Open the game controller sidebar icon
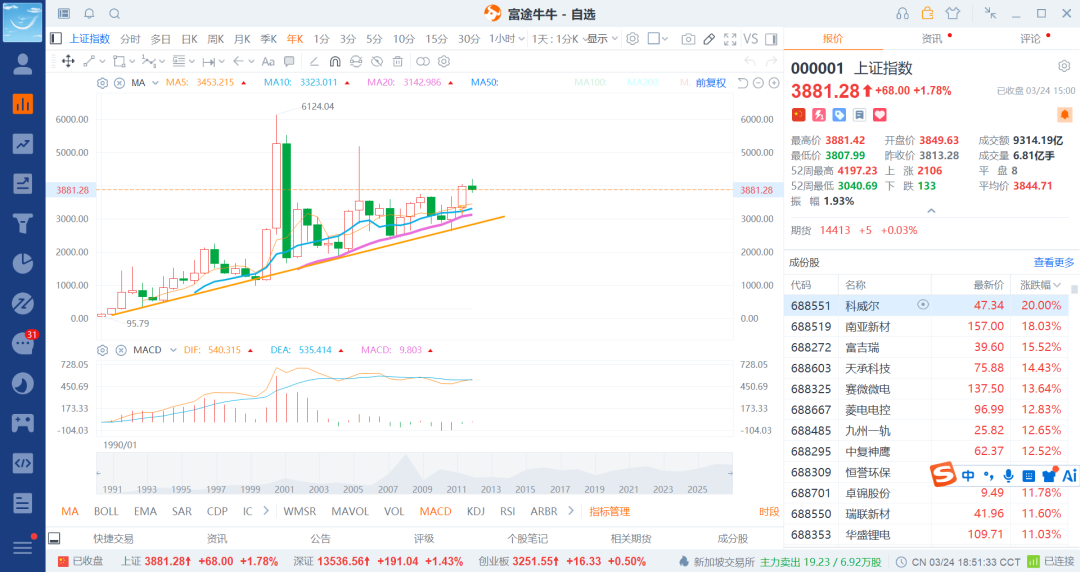This screenshot has width=1080, height=572. click(x=23, y=422)
